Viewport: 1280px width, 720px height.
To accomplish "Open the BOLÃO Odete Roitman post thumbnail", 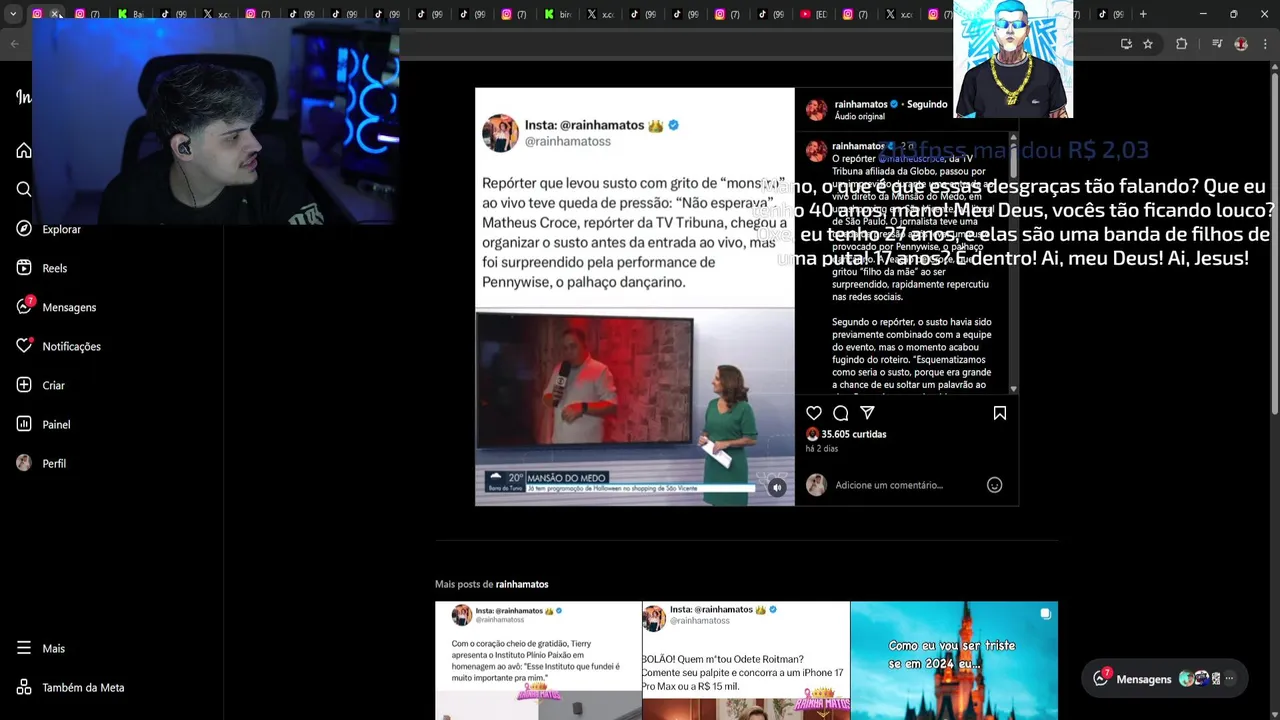I will [x=746, y=660].
